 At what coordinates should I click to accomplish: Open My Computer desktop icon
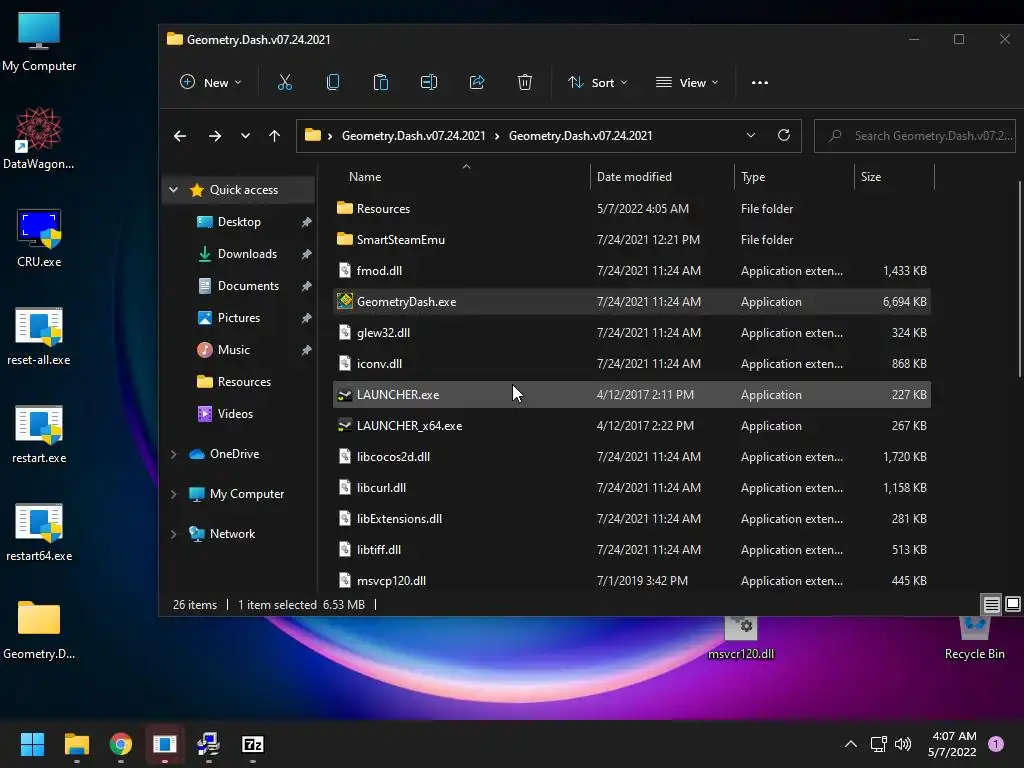click(39, 42)
